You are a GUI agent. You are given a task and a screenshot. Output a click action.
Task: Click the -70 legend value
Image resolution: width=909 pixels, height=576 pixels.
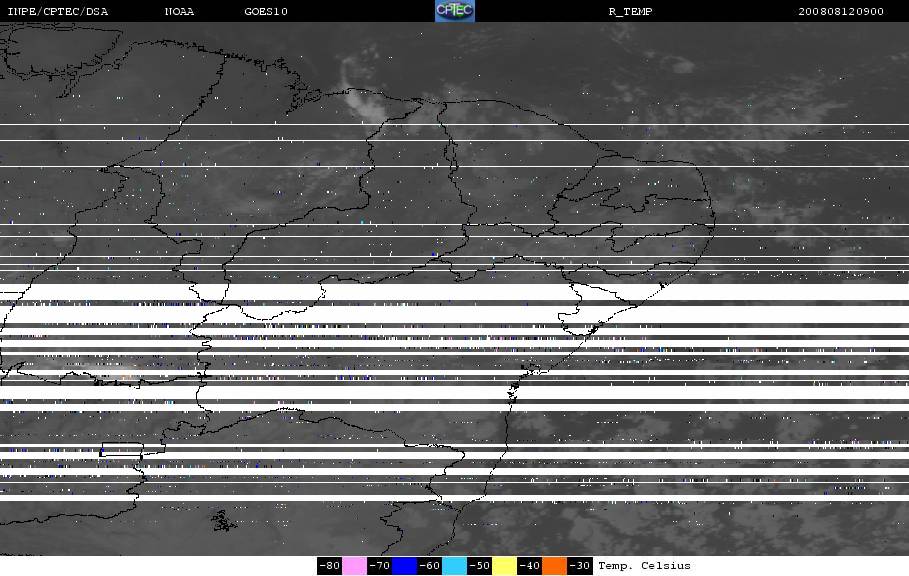pyautogui.click(x=379, y=566)
